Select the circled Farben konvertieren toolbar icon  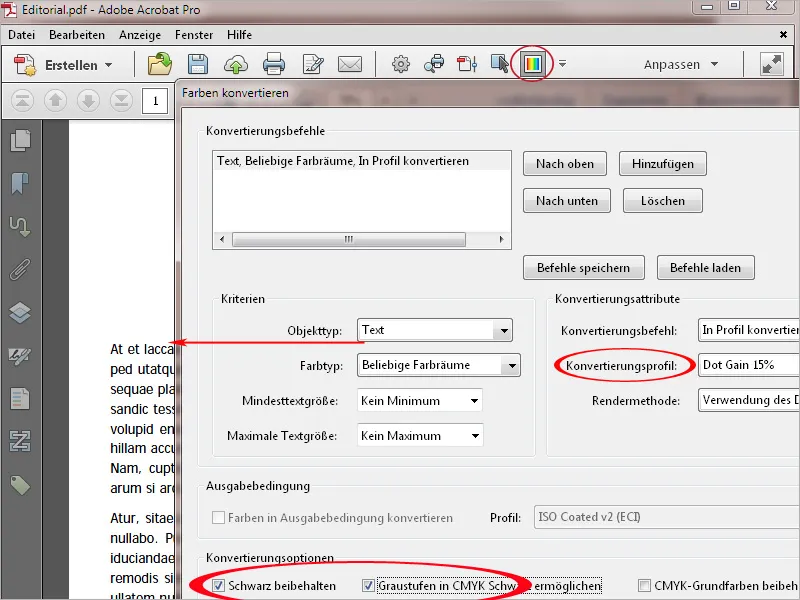click(533, 63)
